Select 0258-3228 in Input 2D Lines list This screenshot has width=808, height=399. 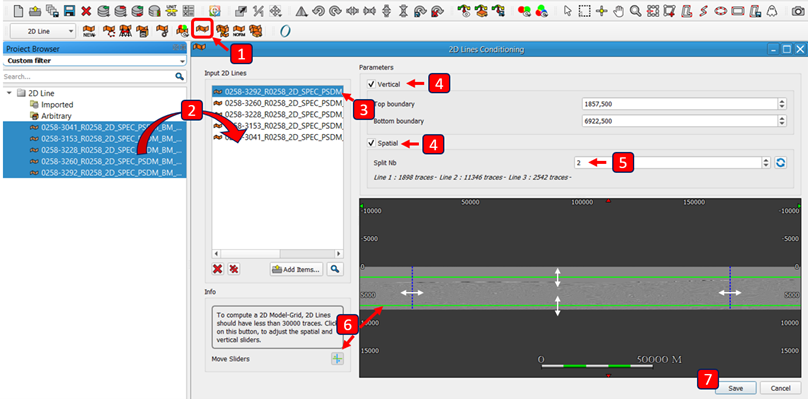278,114
